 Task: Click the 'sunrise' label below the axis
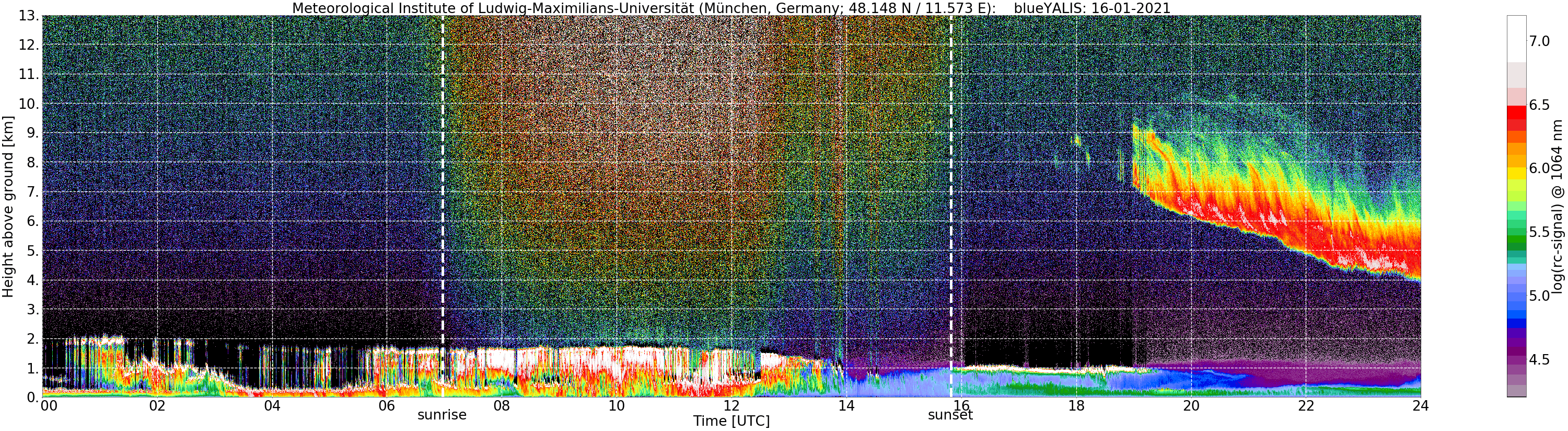click(442, 415)
